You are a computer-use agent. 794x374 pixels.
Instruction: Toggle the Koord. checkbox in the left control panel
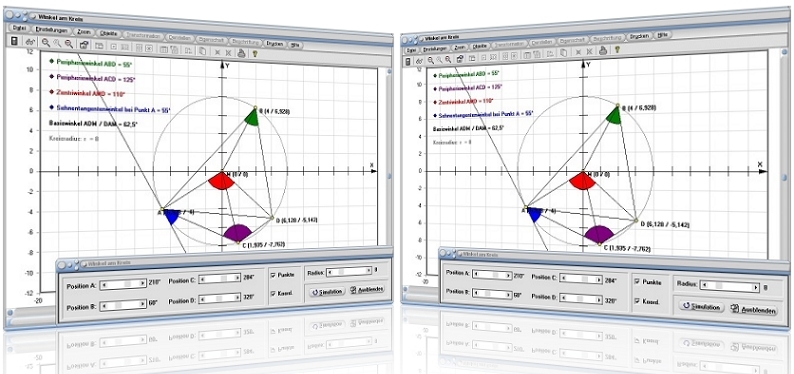tap(273, 293)
